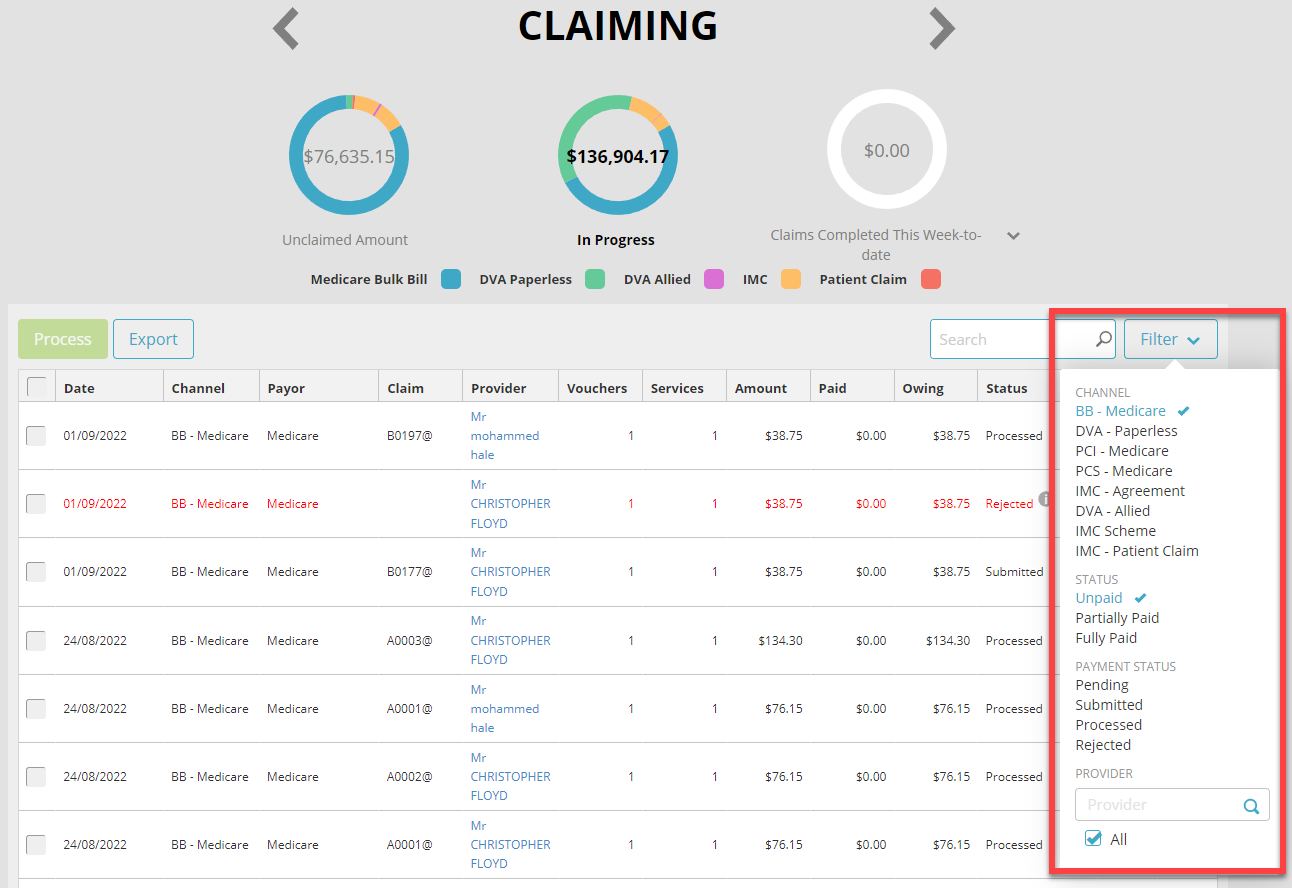This screenshot has width=1292, height=888.
Task: Go to previous dashboard with left arrow
Action: [x=286, y=28]
